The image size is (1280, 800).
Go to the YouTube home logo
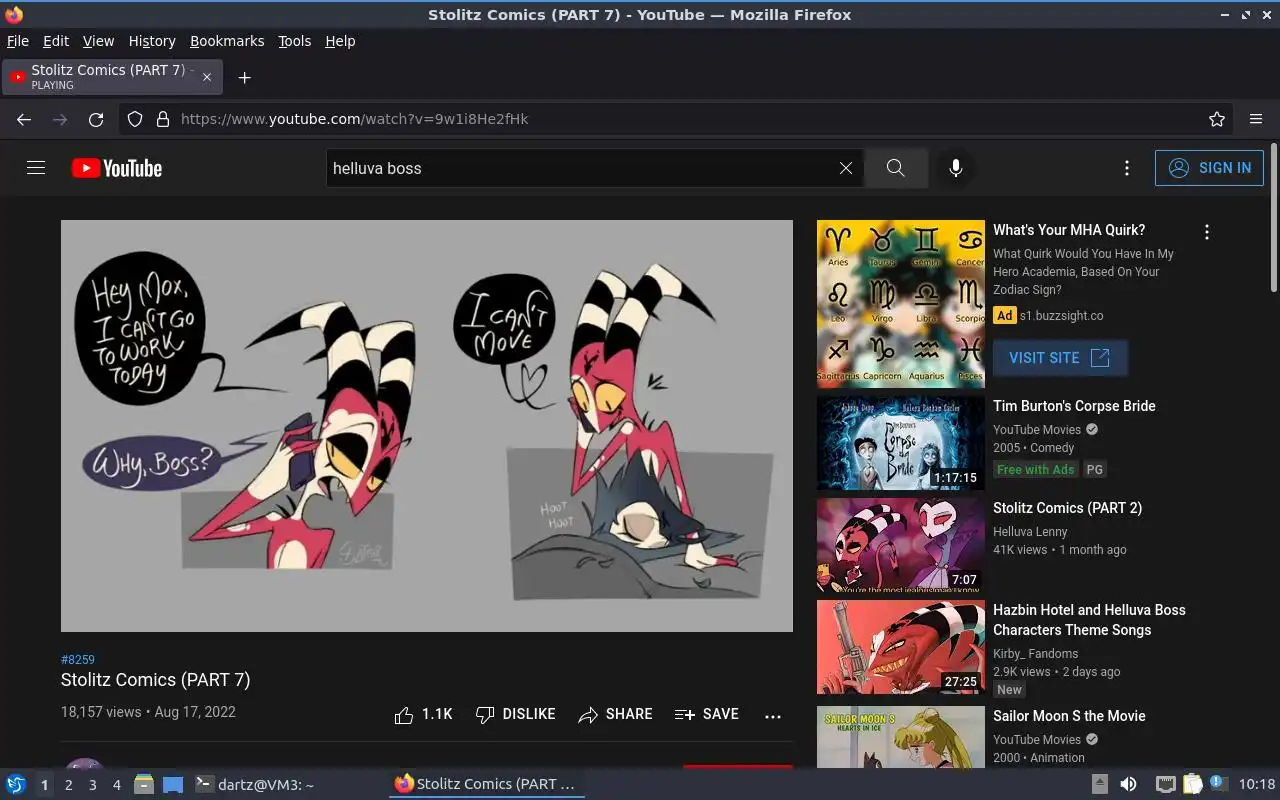[117, 168]
